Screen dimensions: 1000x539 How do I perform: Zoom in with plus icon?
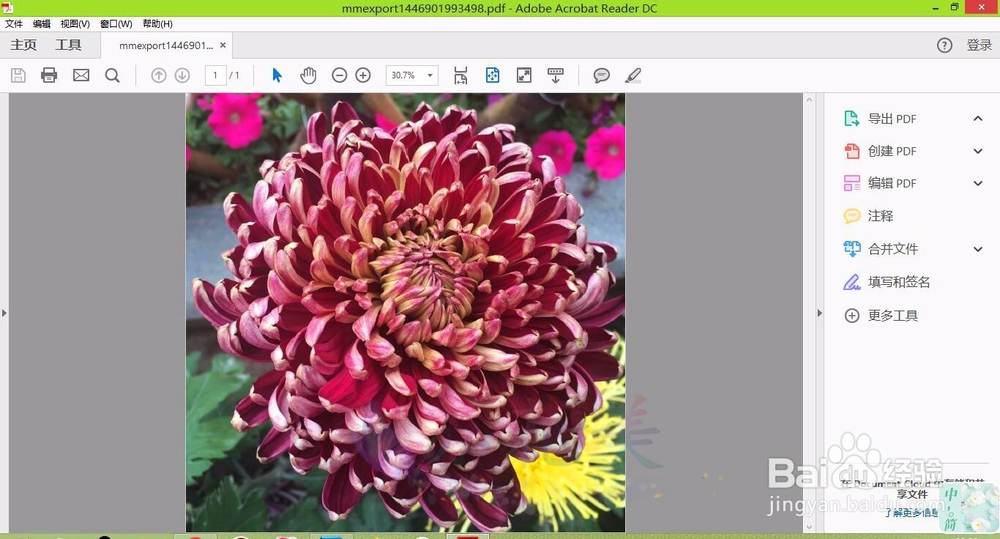[363, 75]
